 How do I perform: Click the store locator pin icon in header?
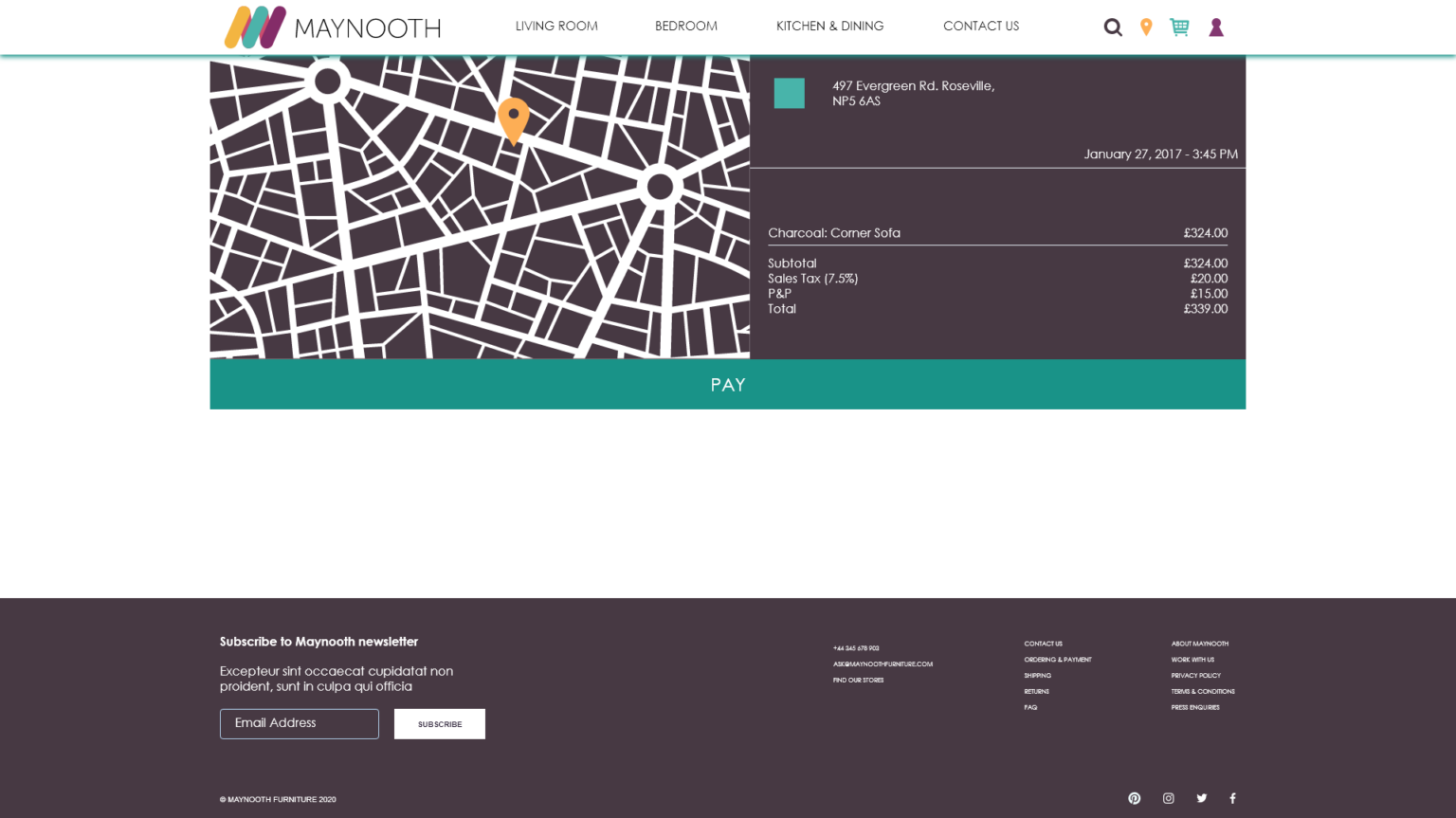pyautogui.click(x=1146, y=27)
